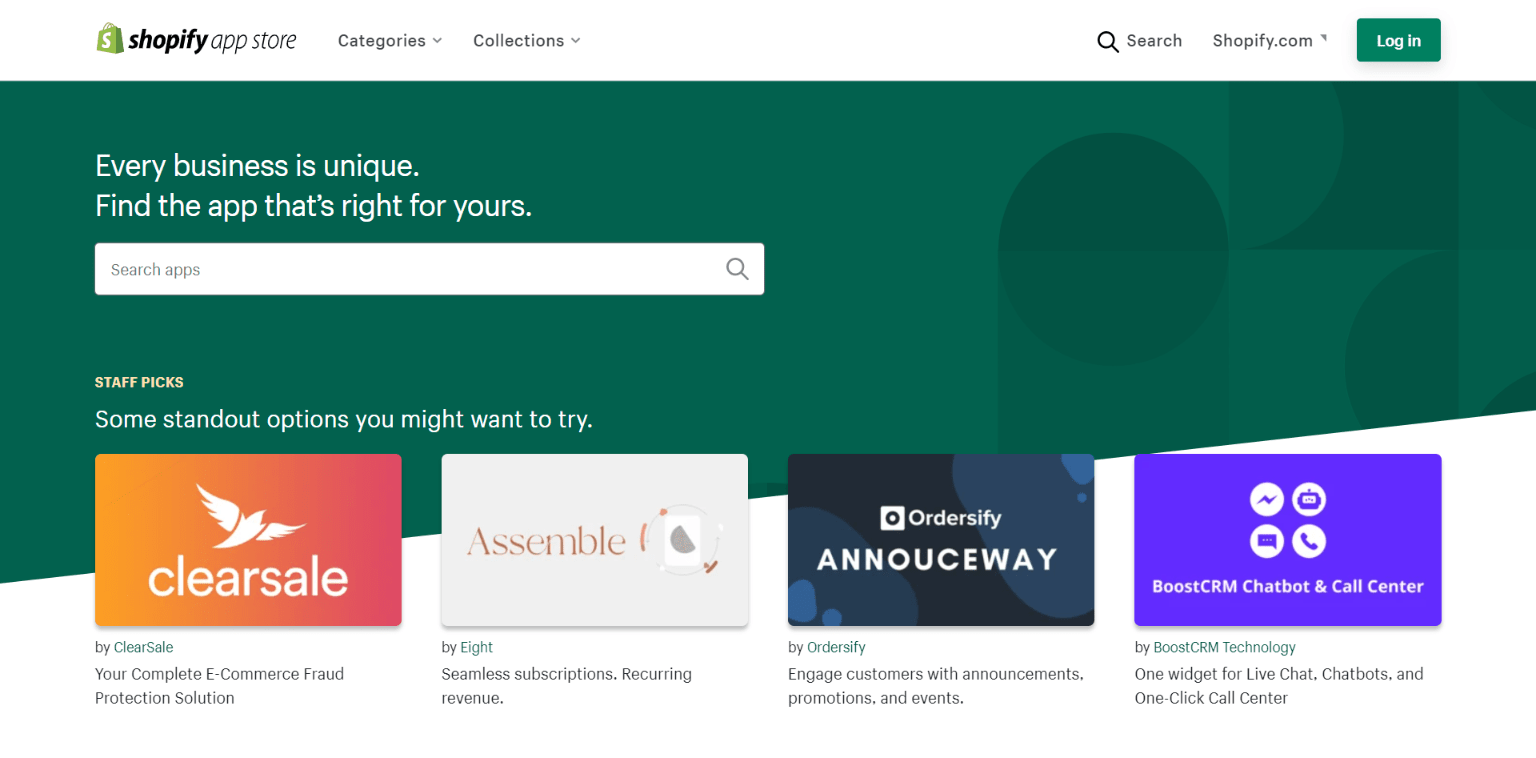1536x758 pixels.
Task: Click the 'Every business is unique.' headline
Action: tap(257, 165)
